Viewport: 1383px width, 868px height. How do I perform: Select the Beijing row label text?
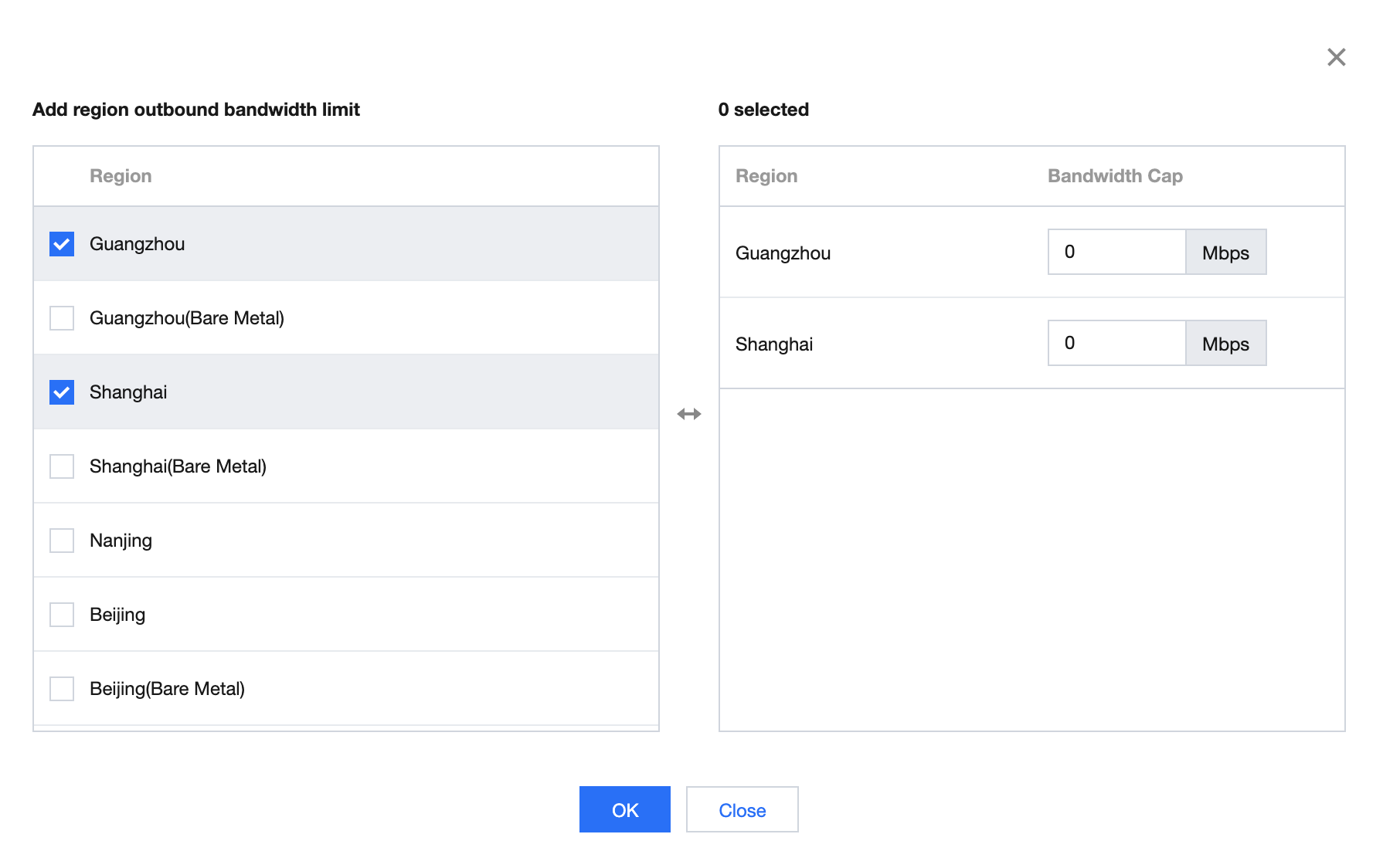pos(117,614)
